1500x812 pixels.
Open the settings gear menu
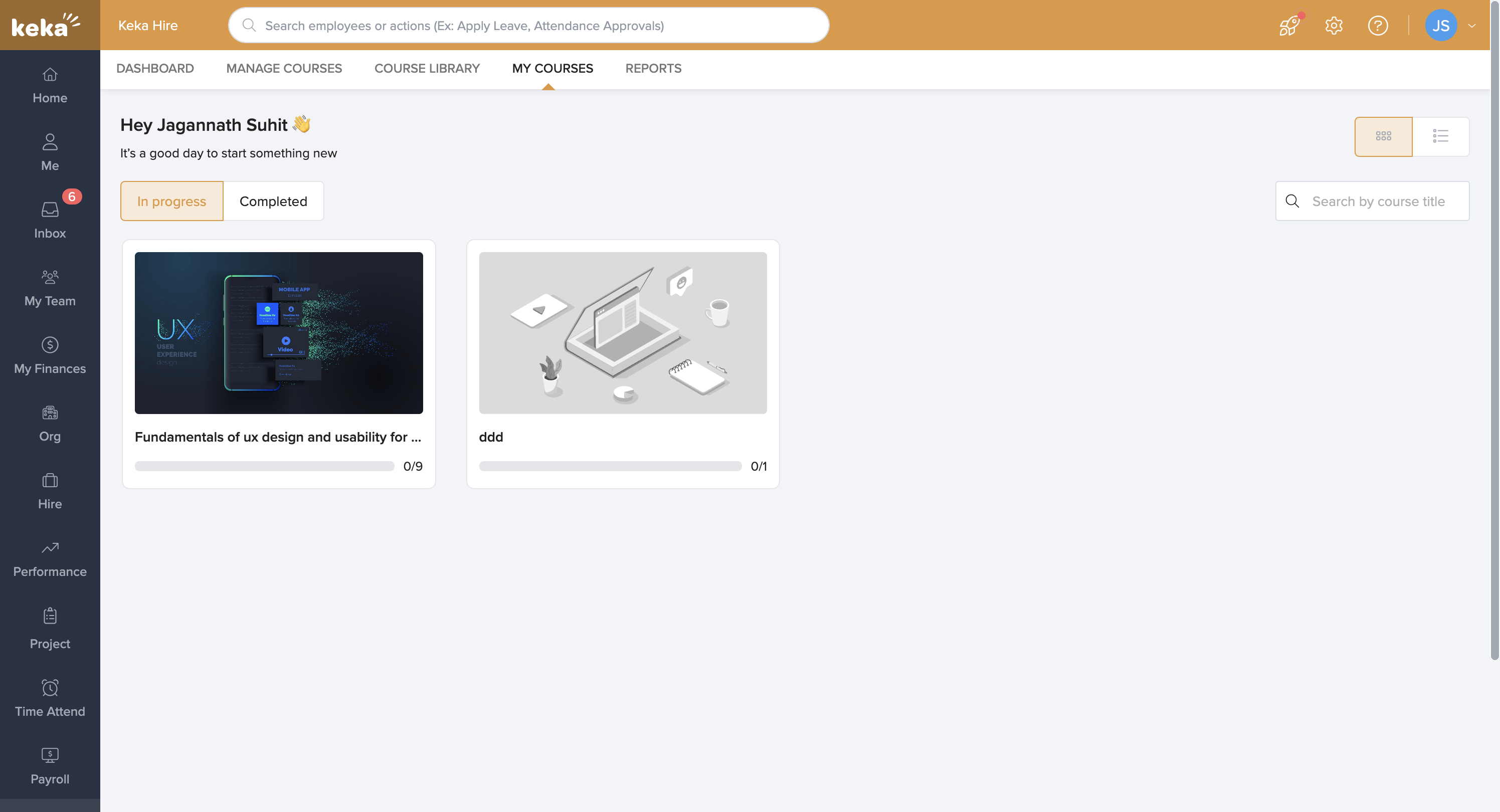click(x=1334, y=25)
